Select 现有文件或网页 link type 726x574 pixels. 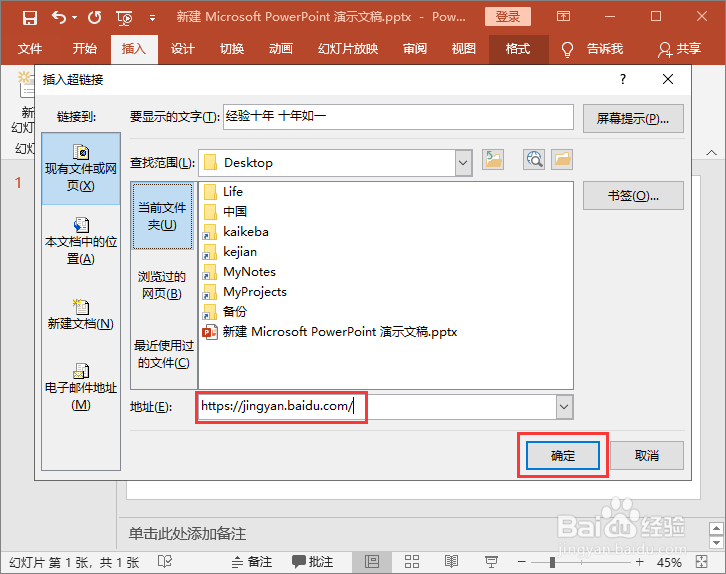tap(81, 168)
